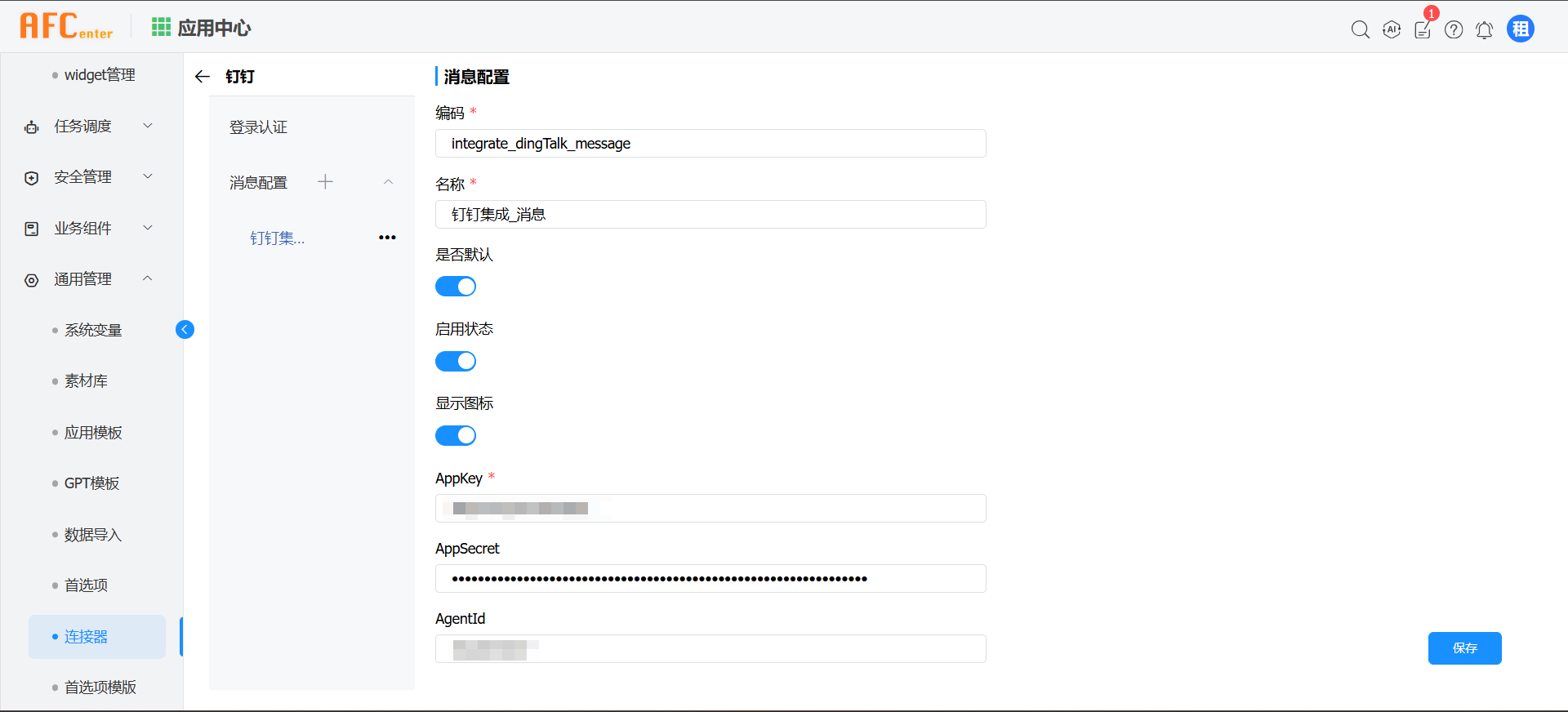Select 系统变量 in the sidebar
The height and width of the screenshot is (712, 1568).
coord(93,331)
